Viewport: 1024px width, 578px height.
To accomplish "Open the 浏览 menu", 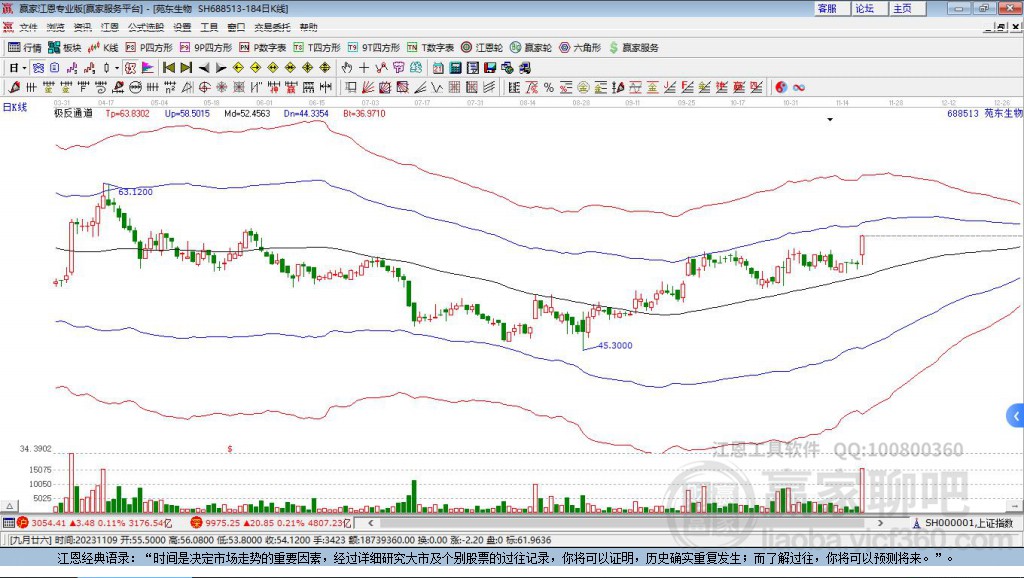I will (56, 27).
